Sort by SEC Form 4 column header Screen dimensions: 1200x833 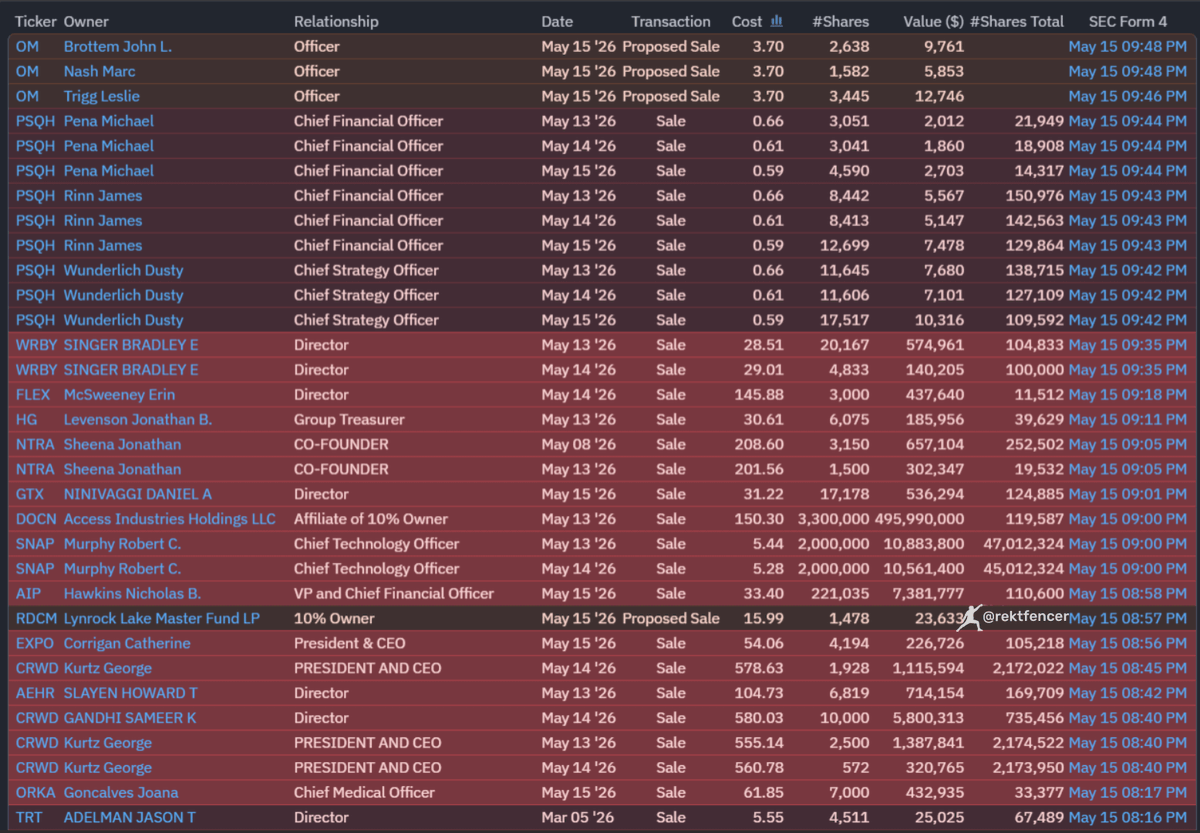pos(1128,21)
